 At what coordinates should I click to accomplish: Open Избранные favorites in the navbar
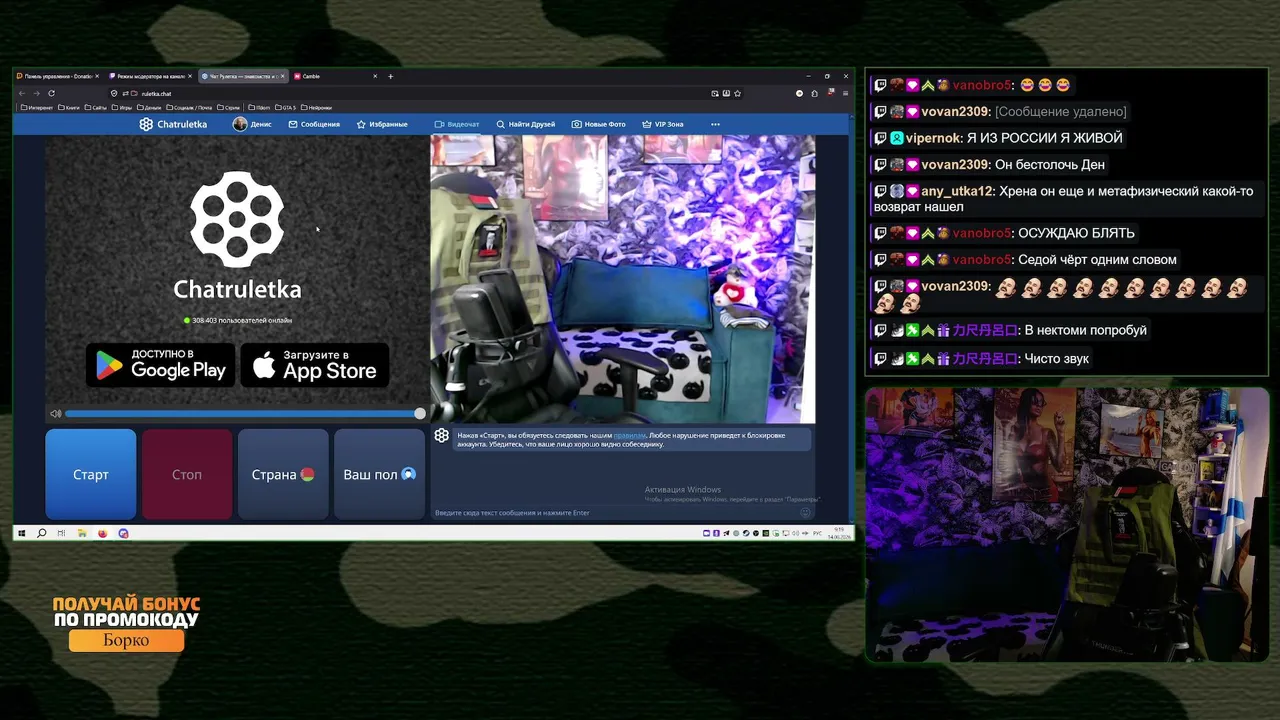click(382, 124)
